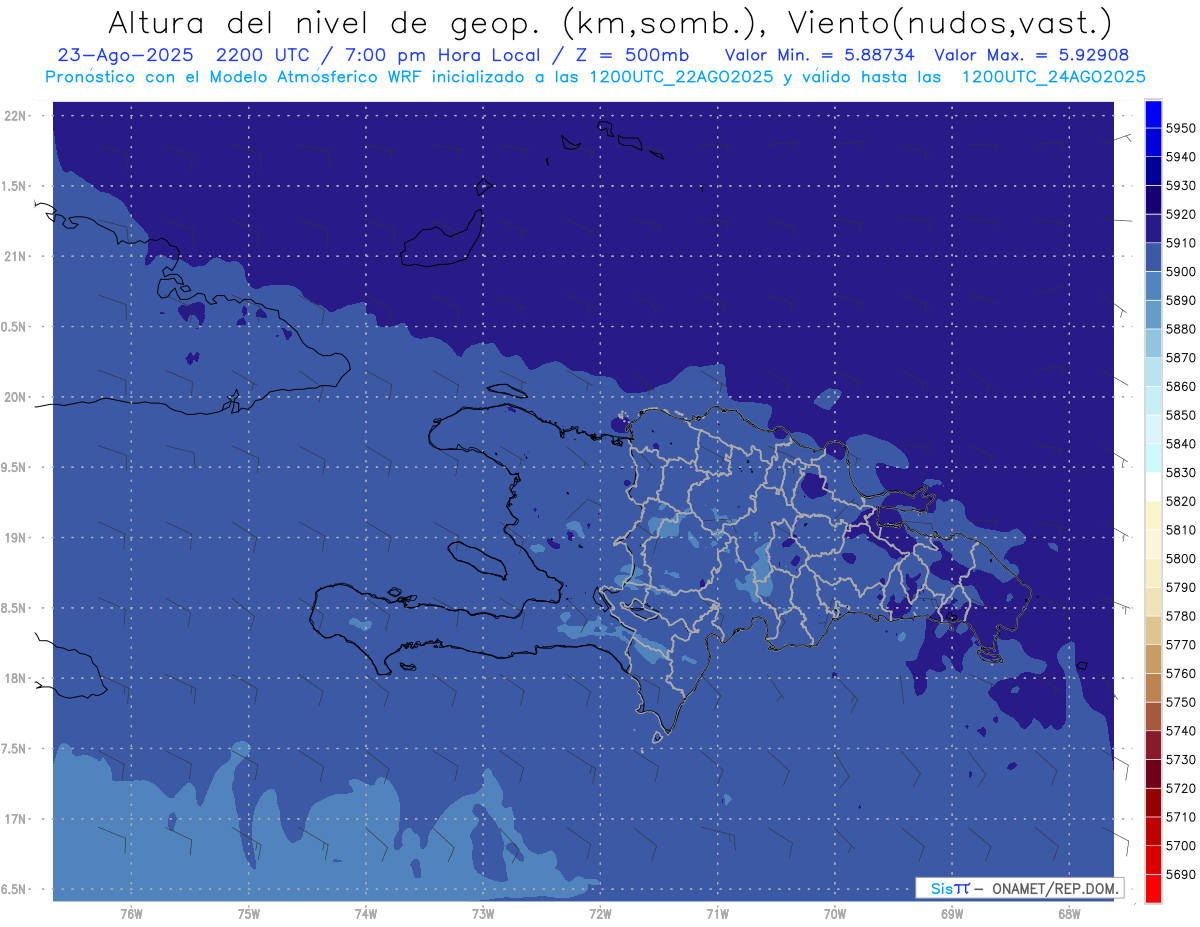Screen dimensions: 1200x927
Task: Click the 5860 color scale label
Action: click(1181, 386)
